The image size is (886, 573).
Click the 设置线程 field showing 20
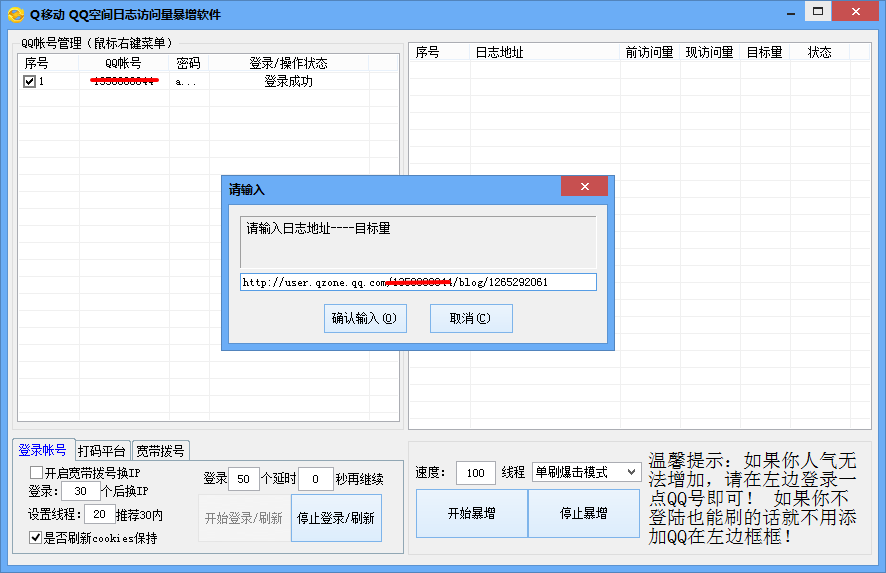pyautogui.click(x=99, y=514)
